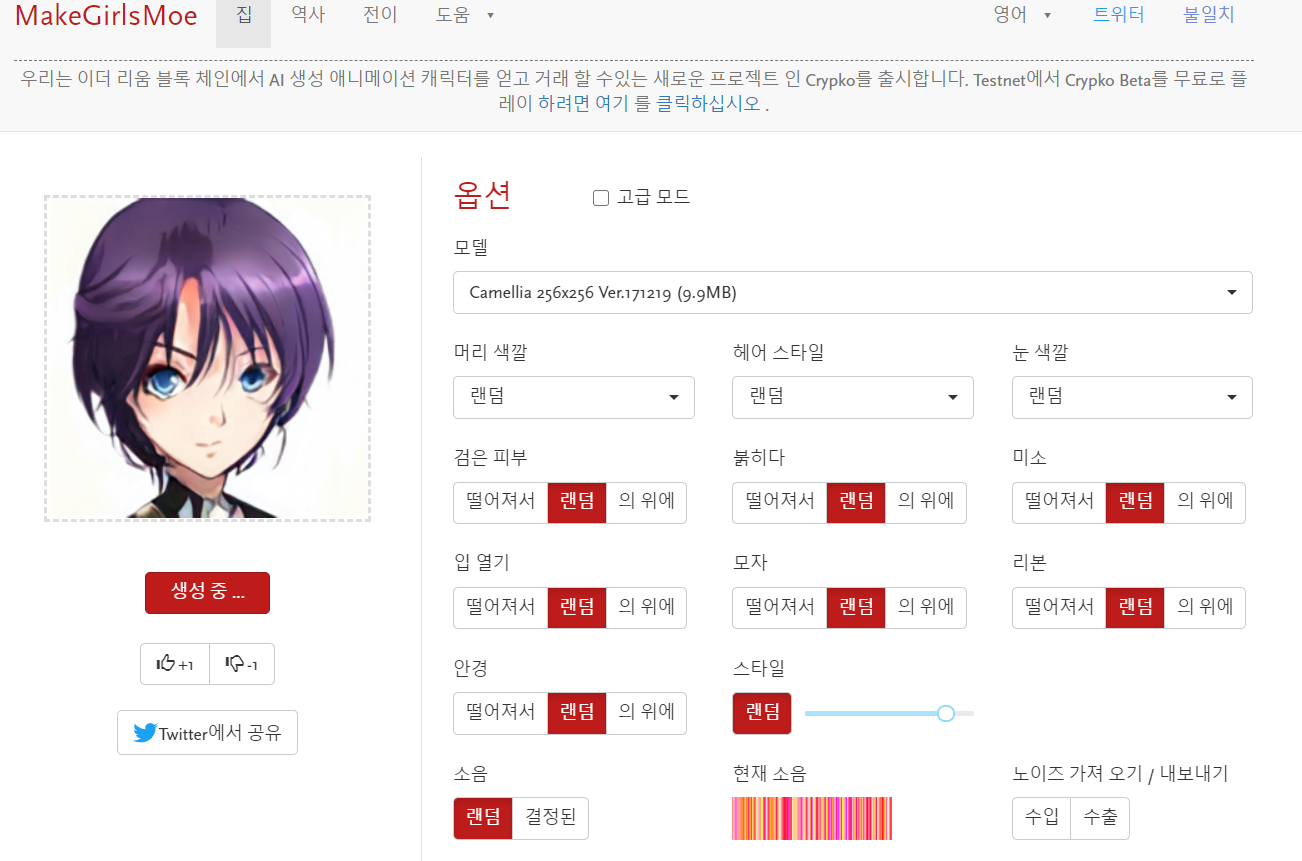Set 붉히다 to 의 위에
The width and height of the screenshot is (1302, 861).
926,502
